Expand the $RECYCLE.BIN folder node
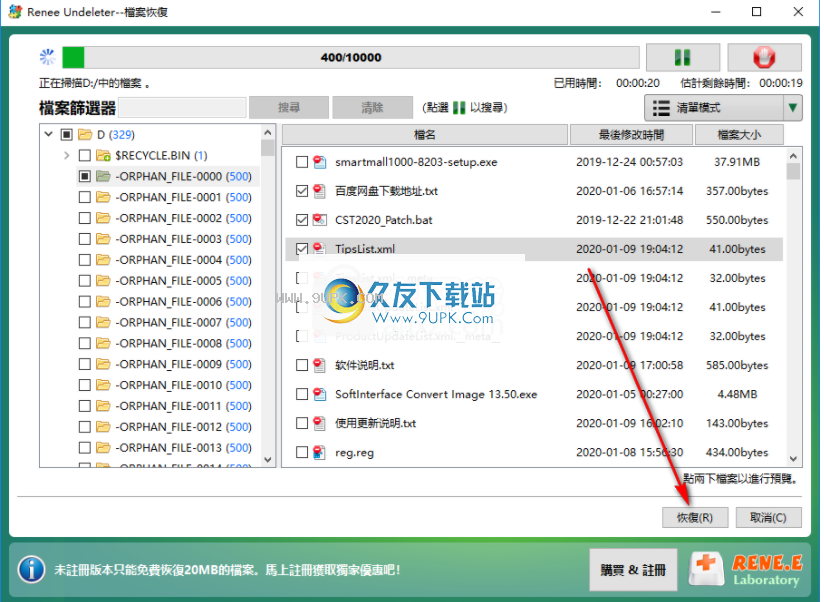The width and height of the screenshot is (824, 602). (67, 155)
